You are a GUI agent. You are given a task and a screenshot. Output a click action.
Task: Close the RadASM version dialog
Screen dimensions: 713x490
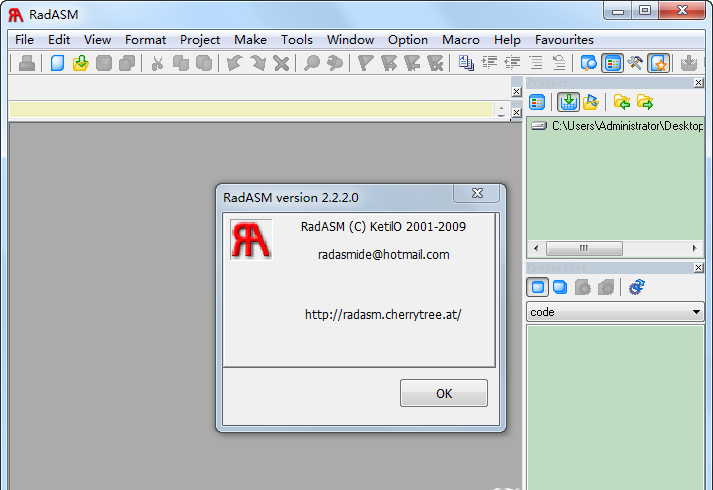coord(477,193)
